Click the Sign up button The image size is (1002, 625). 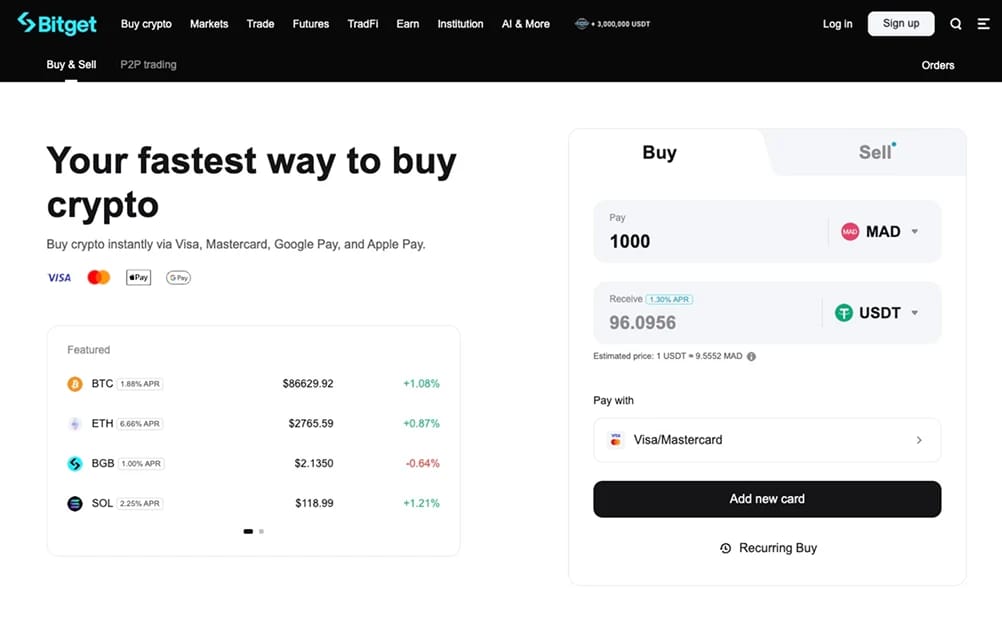point(900,24)
